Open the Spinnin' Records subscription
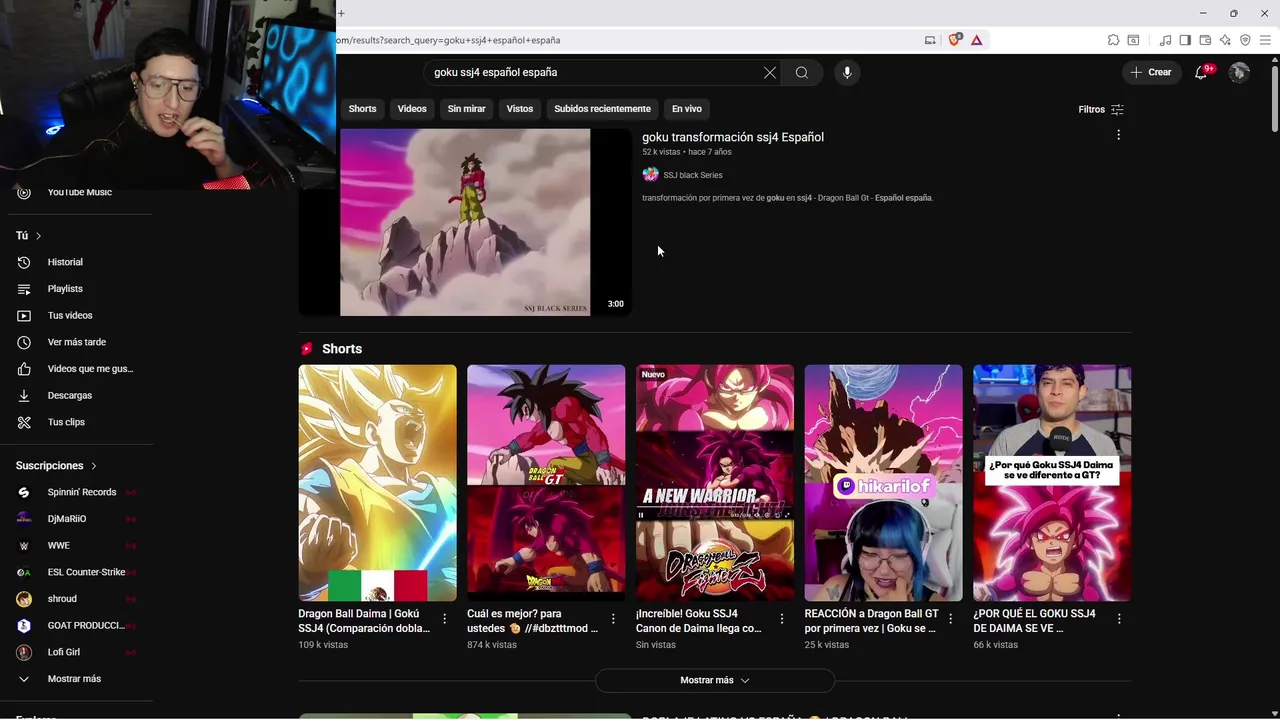 coord(84,492)
